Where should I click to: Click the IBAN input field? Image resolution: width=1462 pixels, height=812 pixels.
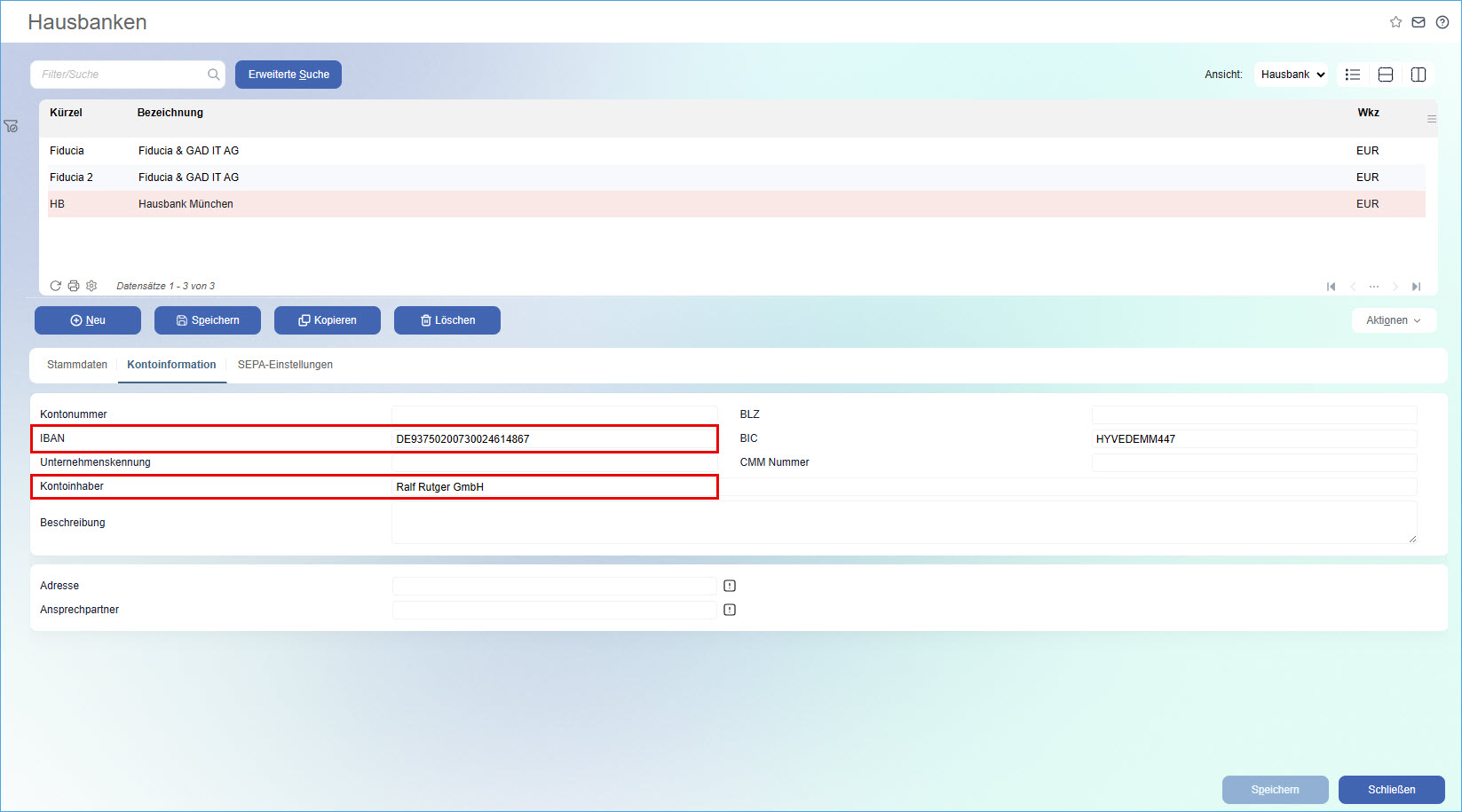point(555,438)
